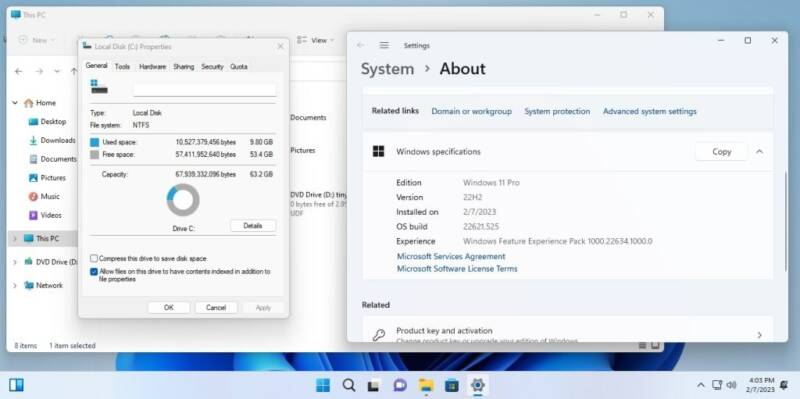Viewport: 800px width, 399px height.
Task: Open the Start menu on the taskbar
Action: coord(323,385)
